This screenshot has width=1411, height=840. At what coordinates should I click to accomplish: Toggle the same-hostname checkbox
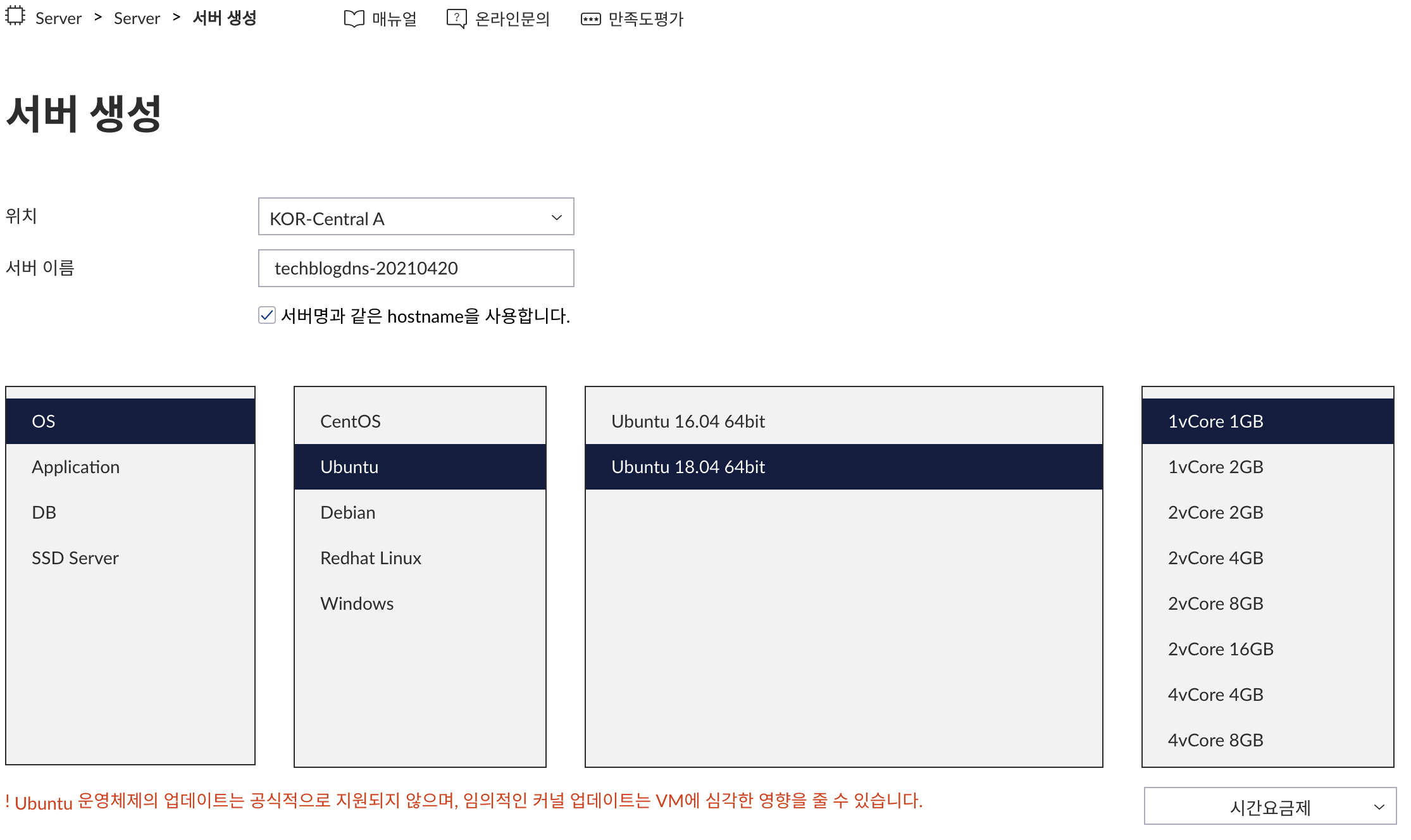pos(267,315)
